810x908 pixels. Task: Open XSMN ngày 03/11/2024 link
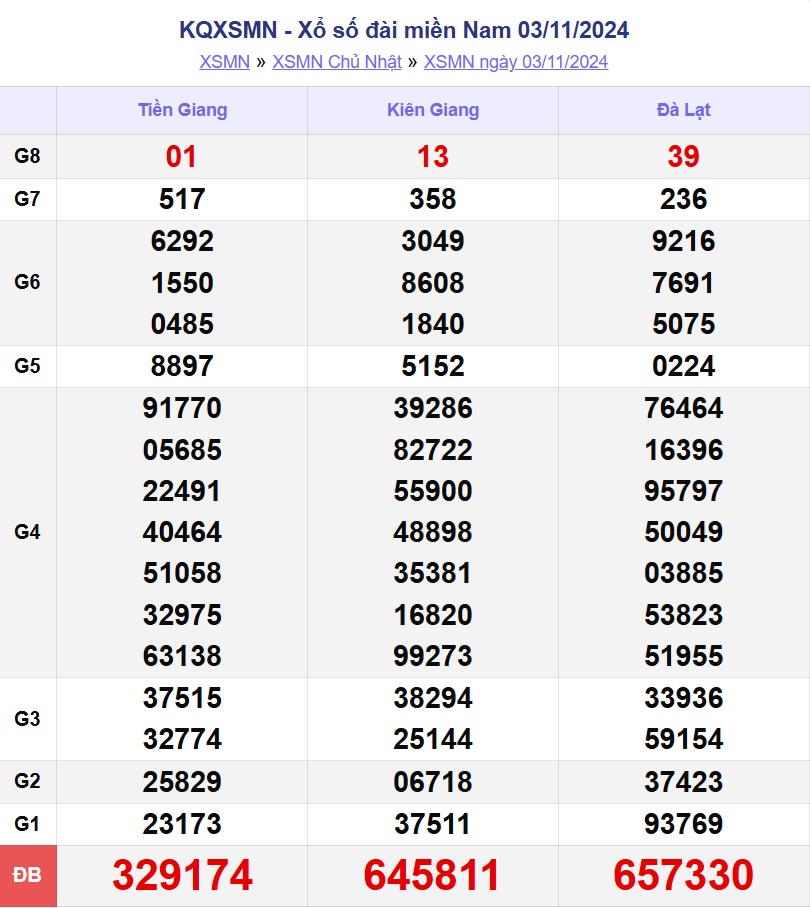515,62
